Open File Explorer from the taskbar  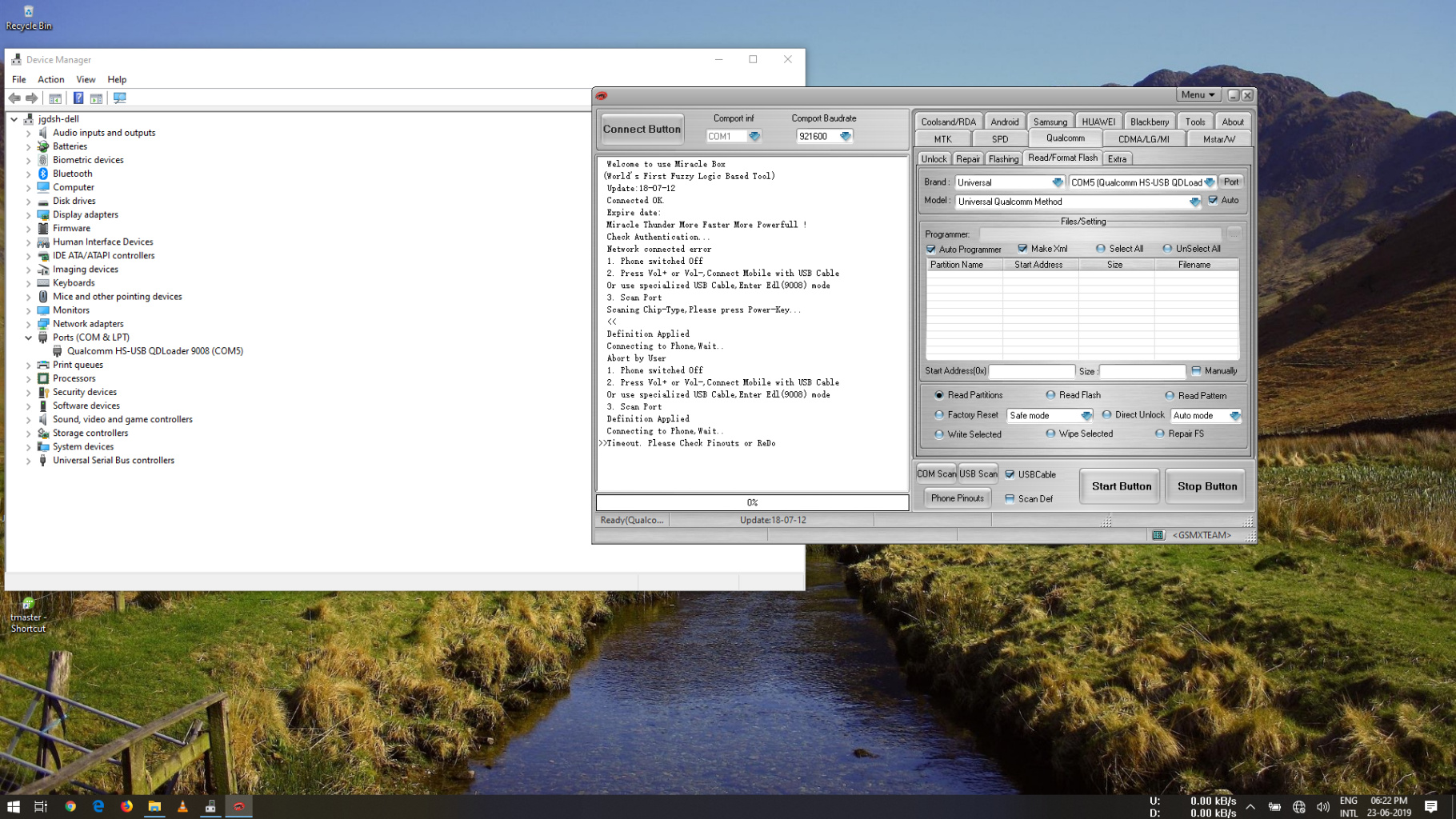(154, 806)
